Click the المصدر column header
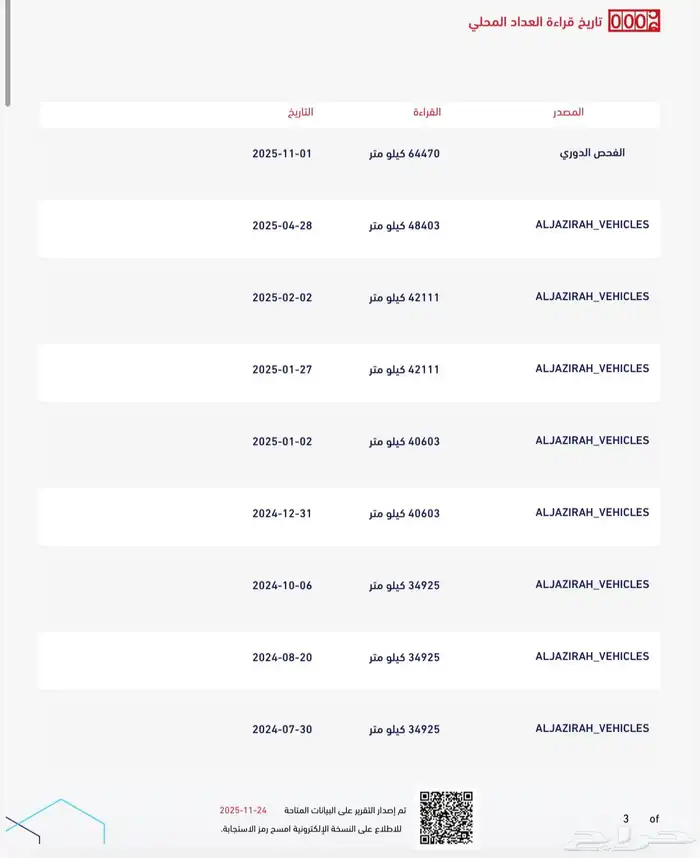The width and height of the screenshot is (700, 858). click(568, 113)
